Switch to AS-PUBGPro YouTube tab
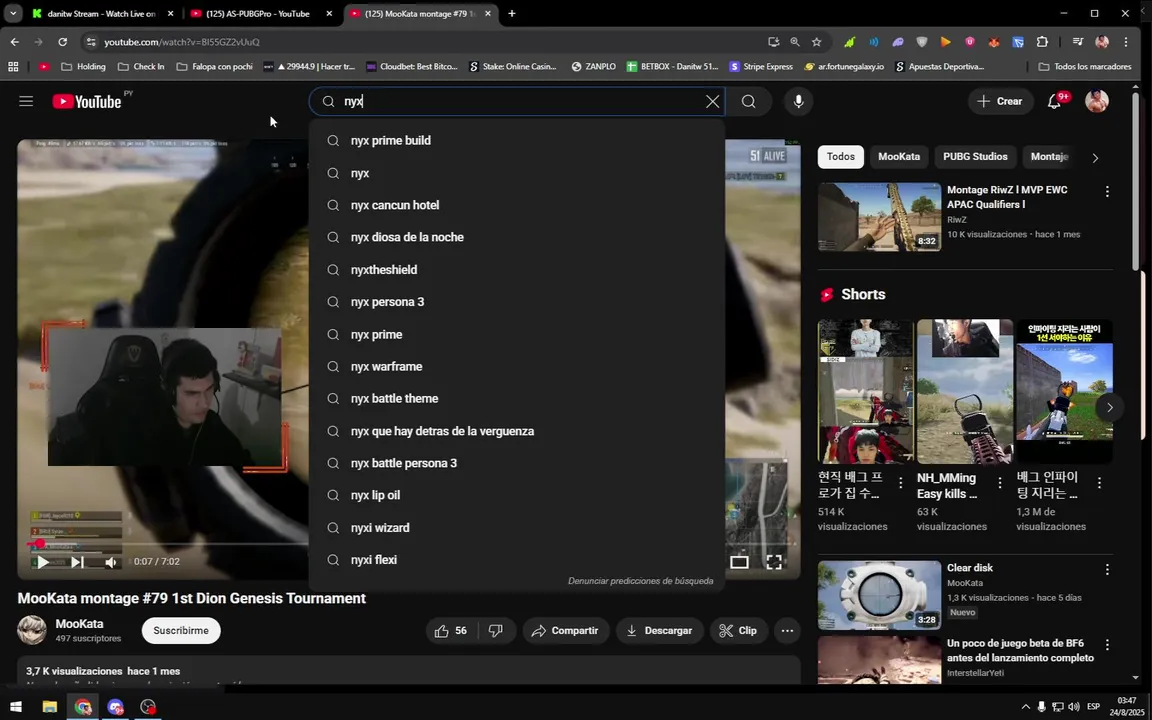Image resolution: width=1152 pixels, height=720 pixels. tap(259, 13)
